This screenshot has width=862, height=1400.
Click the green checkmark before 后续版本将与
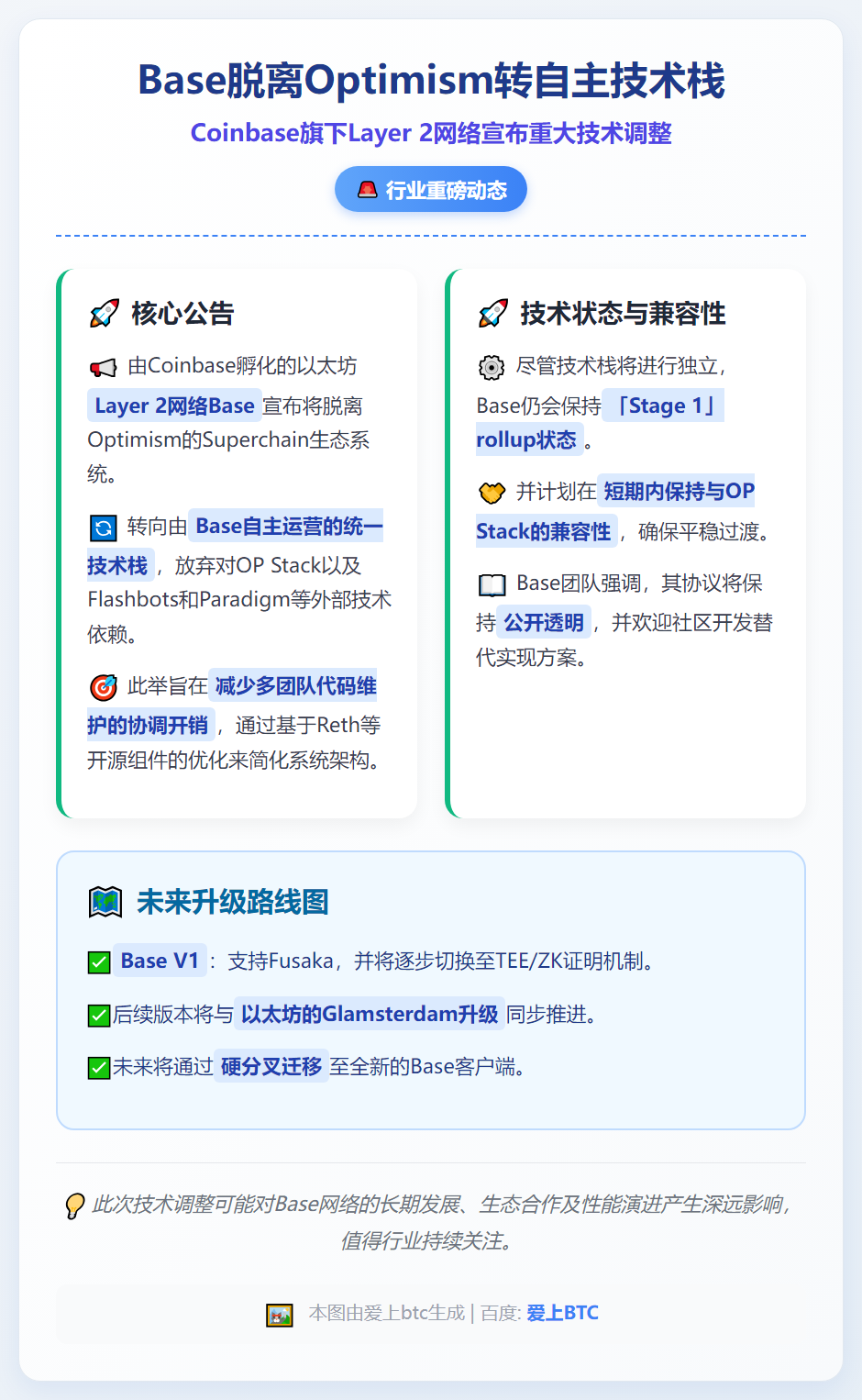click(99, 1016)
